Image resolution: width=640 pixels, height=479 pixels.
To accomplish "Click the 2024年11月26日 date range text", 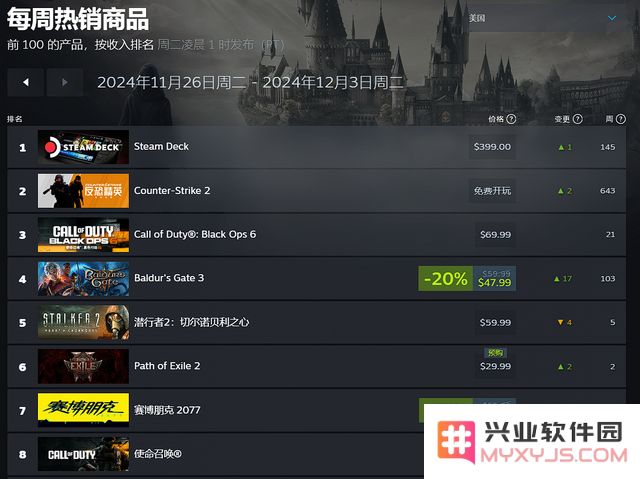I will tap(250, 82).
